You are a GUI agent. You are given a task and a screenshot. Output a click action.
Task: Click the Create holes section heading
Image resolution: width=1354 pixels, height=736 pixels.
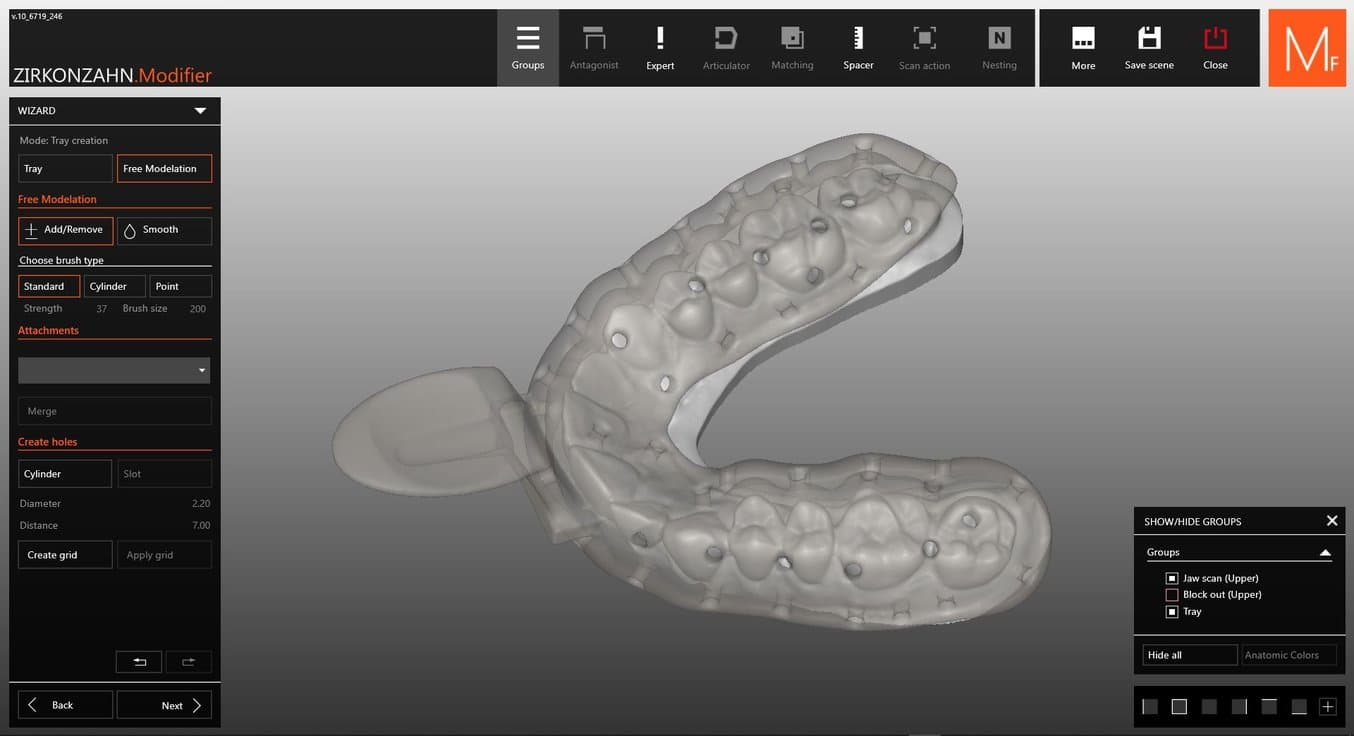(x=47, y=442)
